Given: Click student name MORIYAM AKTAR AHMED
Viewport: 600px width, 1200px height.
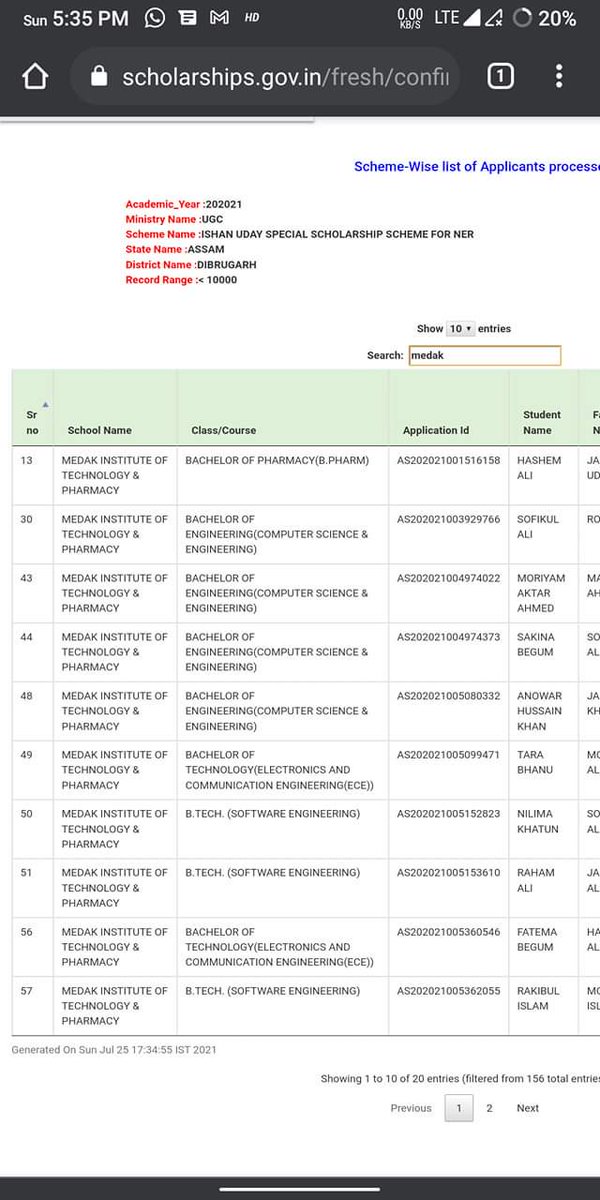Looking at the screenshot, I should pos(541,593).
